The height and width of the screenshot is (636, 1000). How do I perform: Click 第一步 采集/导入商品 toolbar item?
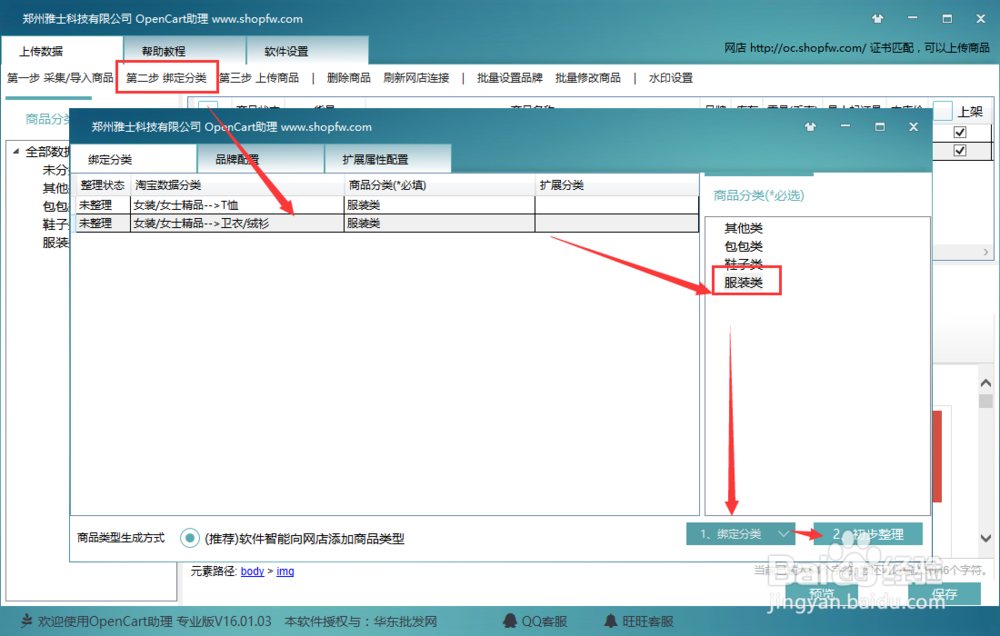(x=60, y=78)
